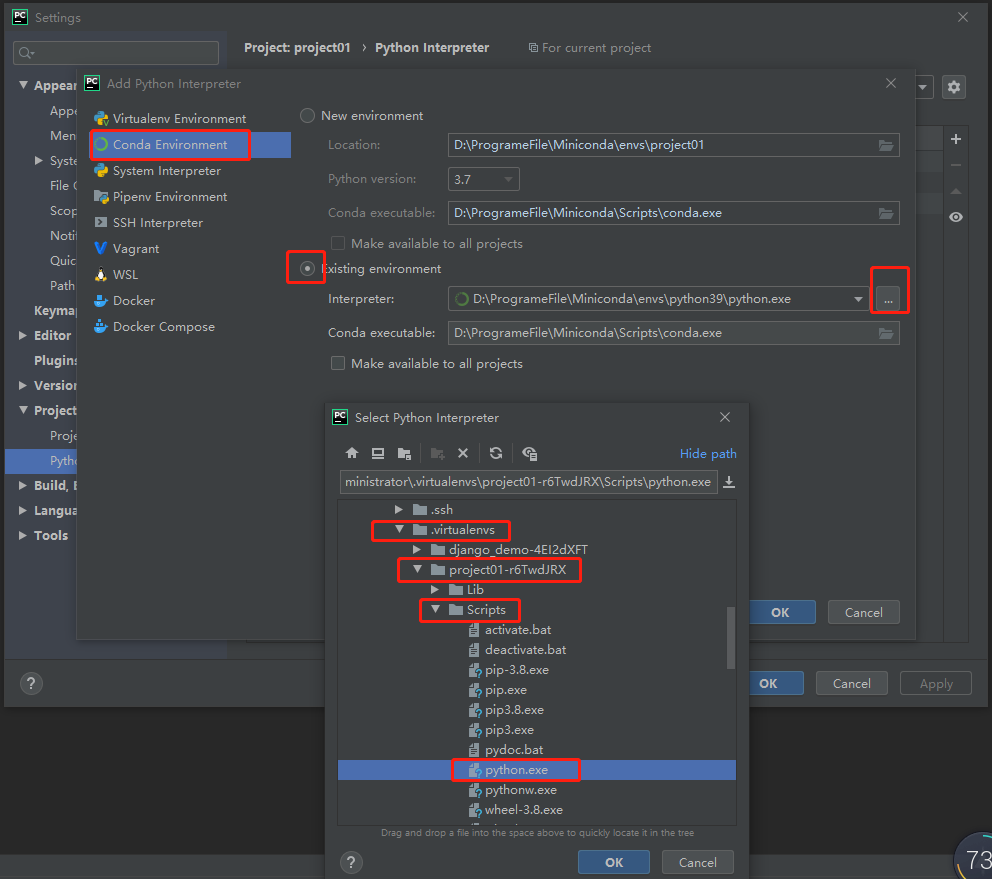Click the file tree vertical scrollbar
Image resolution: width=992 pixels, height=879 pixels.
731,638
